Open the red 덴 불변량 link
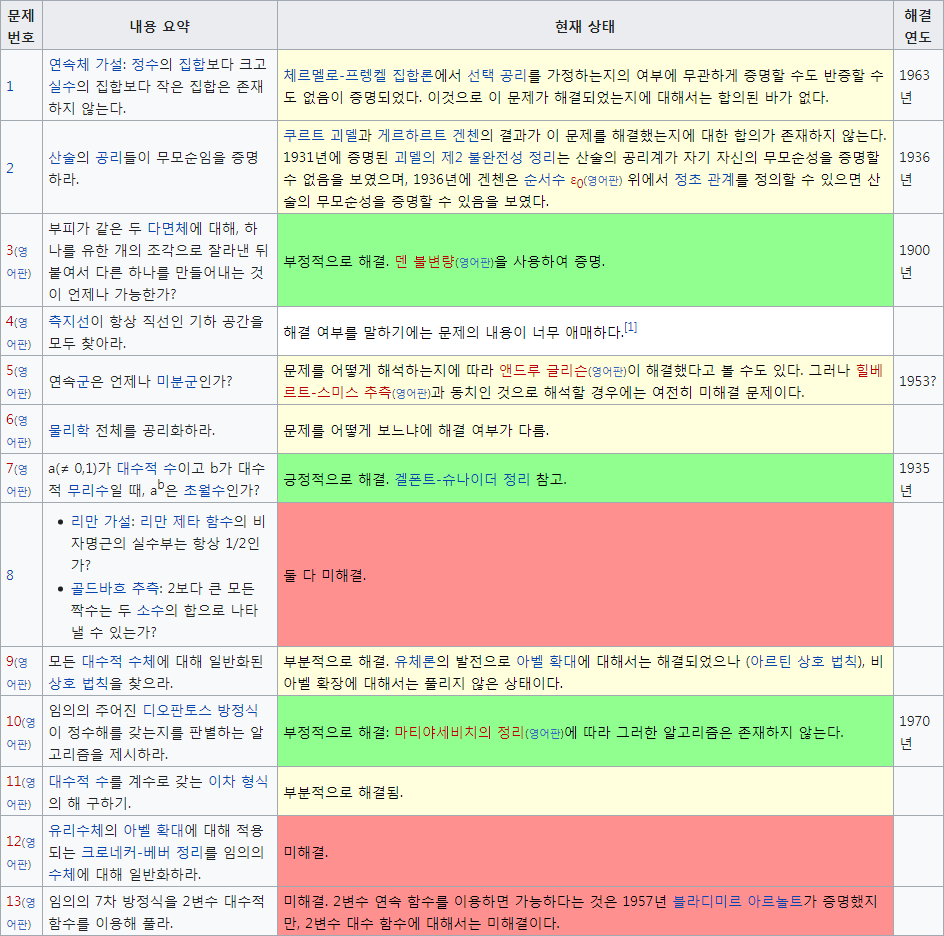 pos(424,261)
